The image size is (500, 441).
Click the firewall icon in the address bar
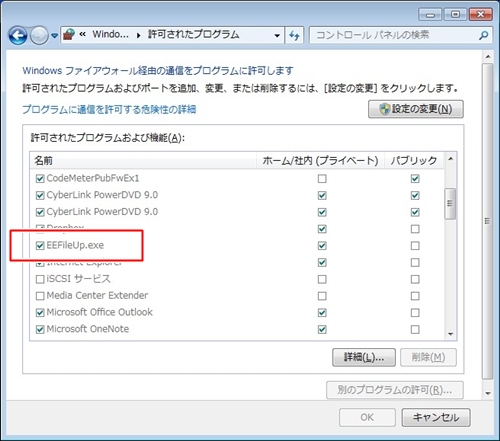pos(69,35)
